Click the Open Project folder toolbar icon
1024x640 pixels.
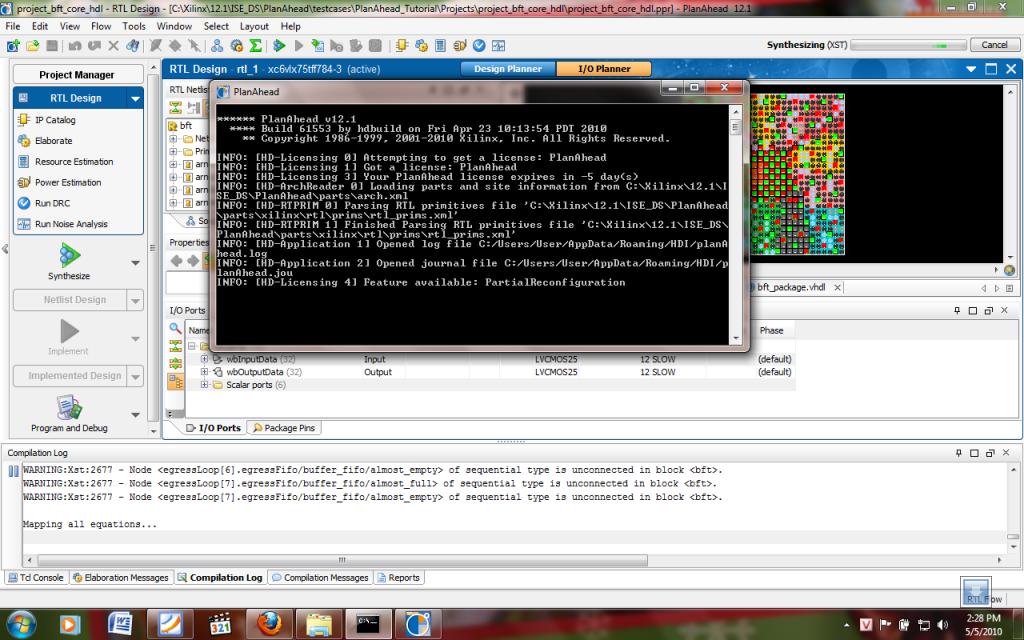tap(33, 46)
